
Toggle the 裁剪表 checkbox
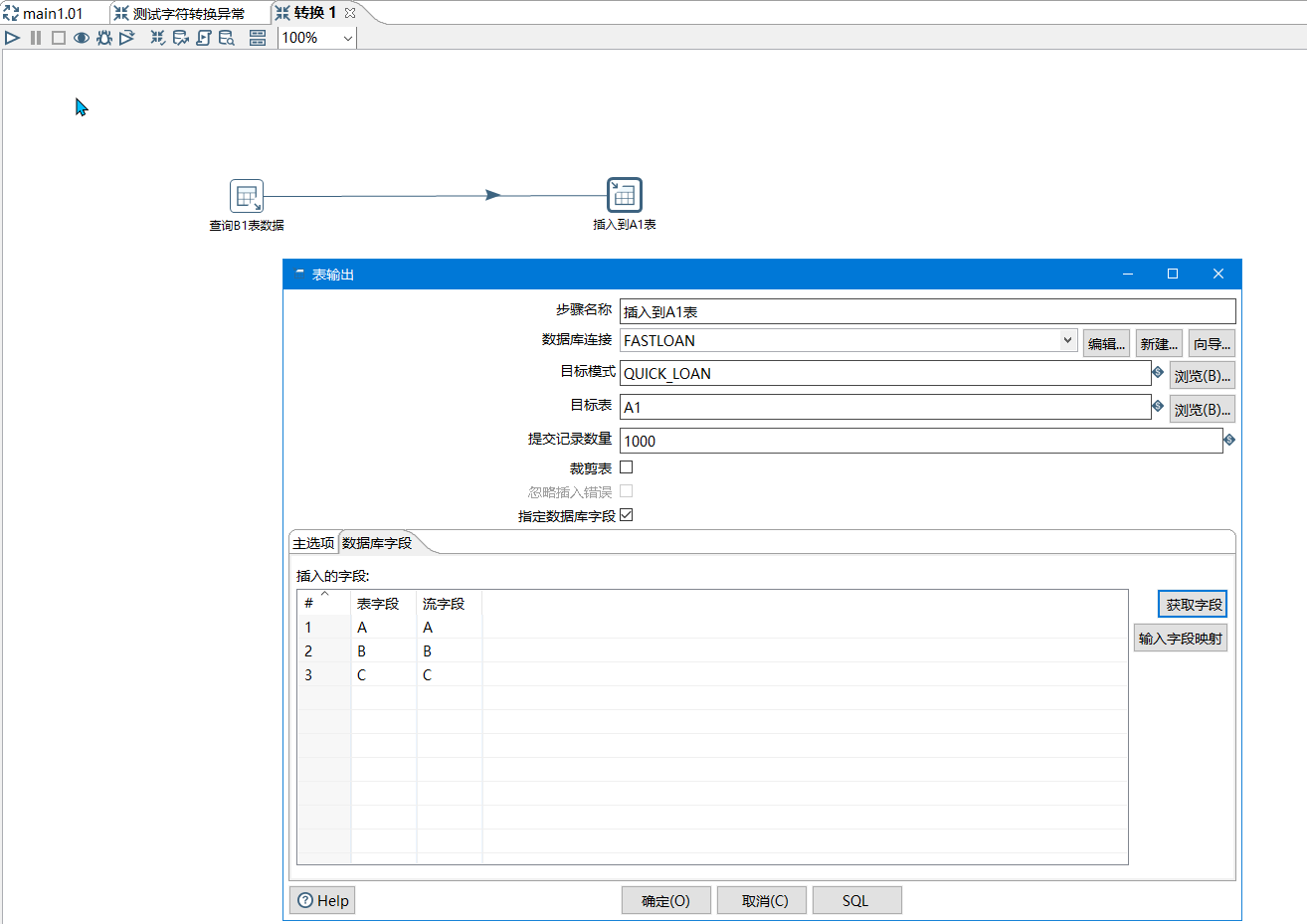click(x=627, y=467)
